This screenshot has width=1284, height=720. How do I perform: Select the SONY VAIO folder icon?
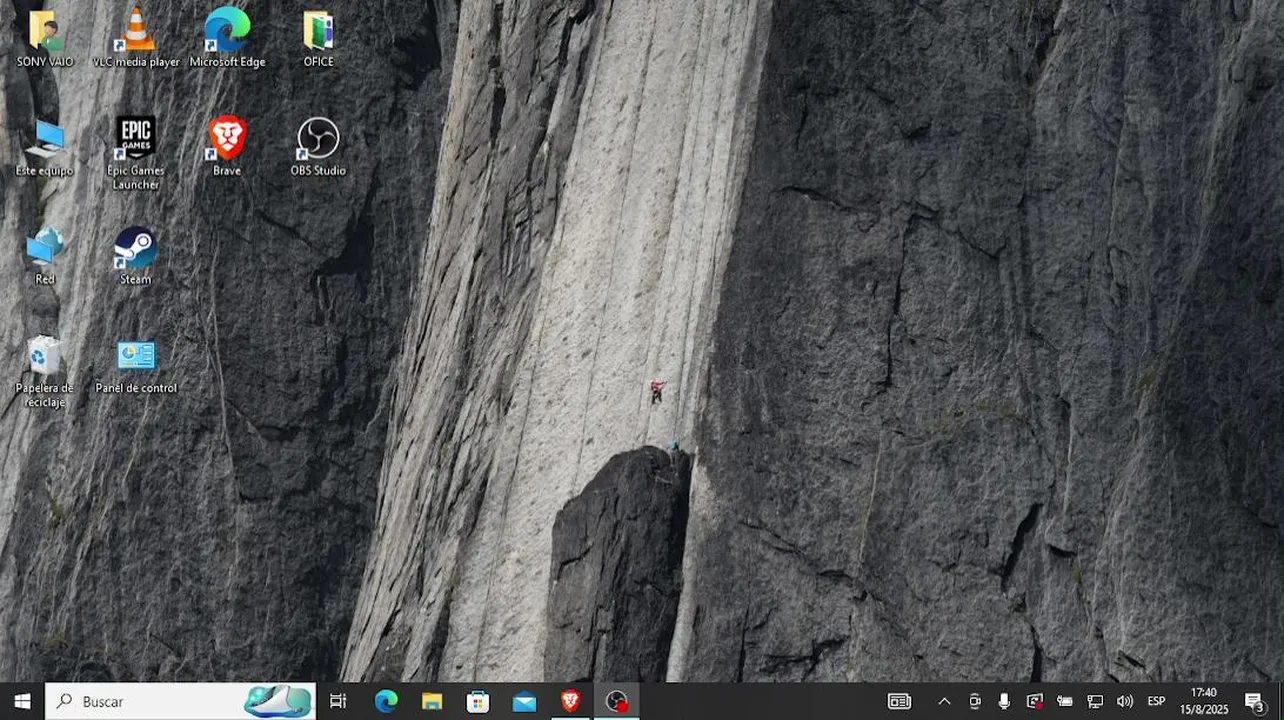[x=45, y=38]
